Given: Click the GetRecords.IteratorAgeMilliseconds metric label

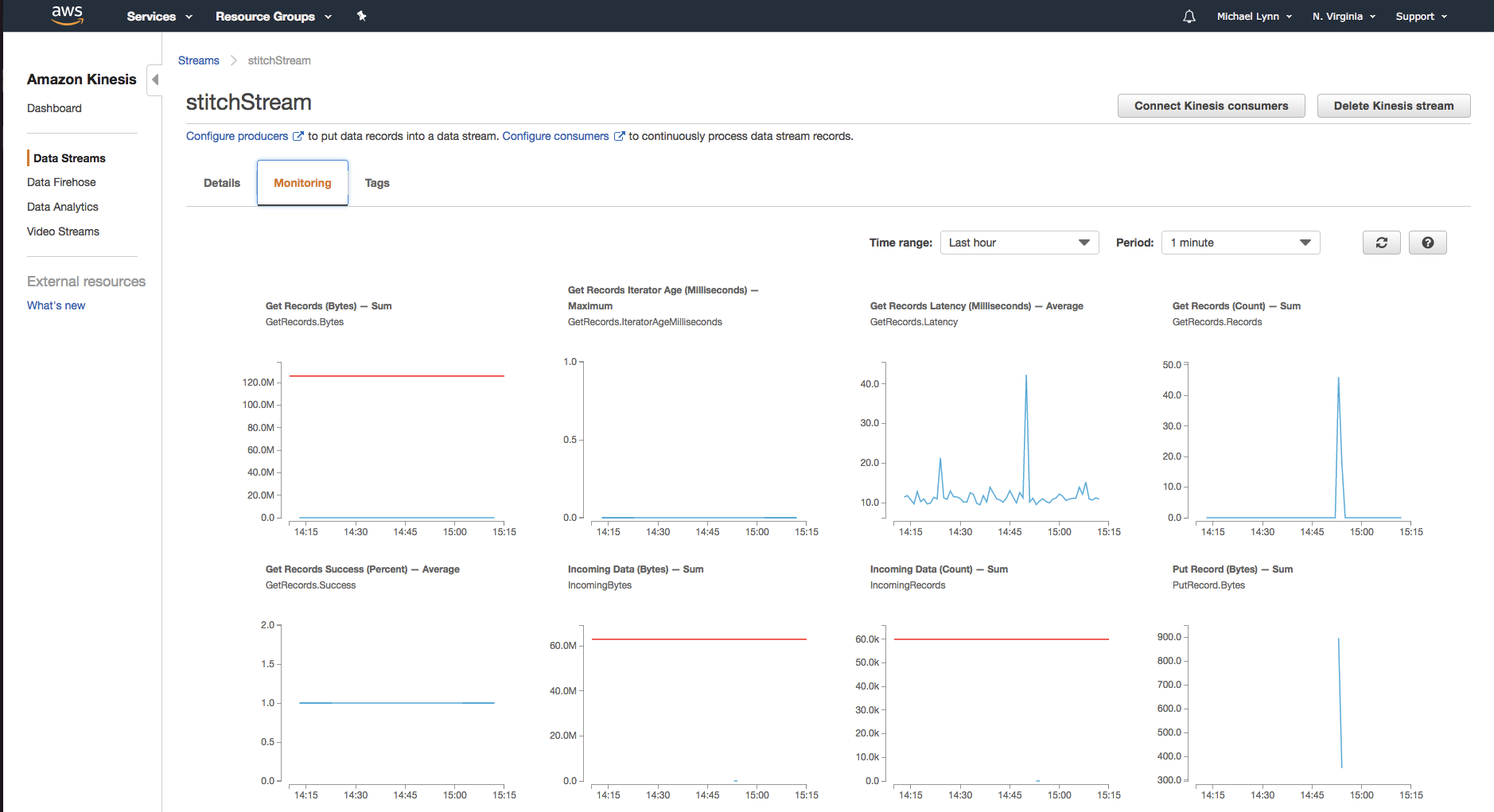Looking at the screenshot, I should pos(644,322).
